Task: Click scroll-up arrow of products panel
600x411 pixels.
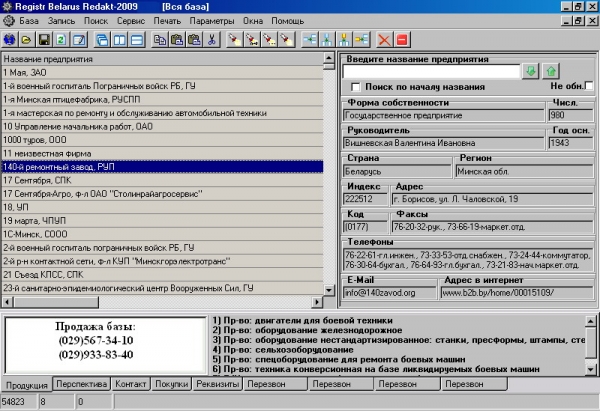Action: point(591,321)
